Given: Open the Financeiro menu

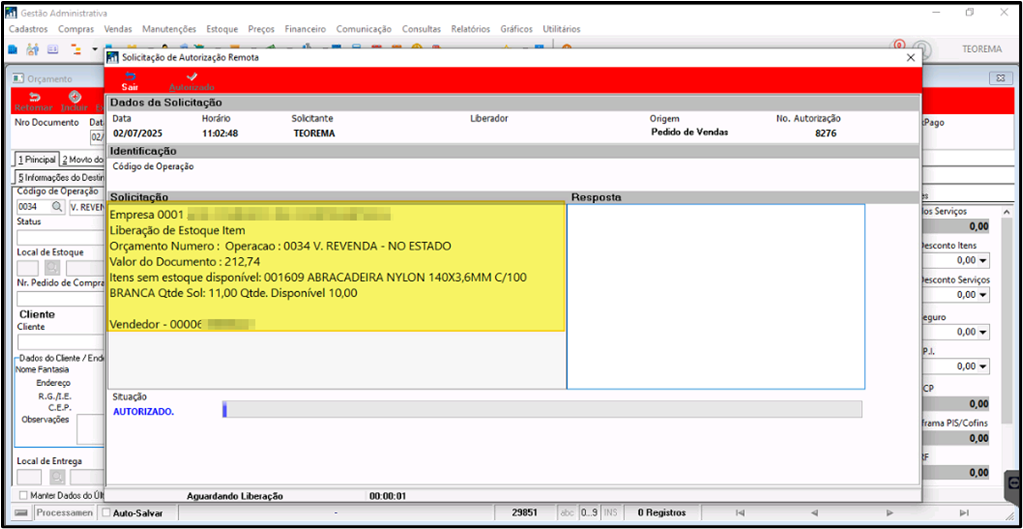Looking at the screenshot, I should 305,29.
